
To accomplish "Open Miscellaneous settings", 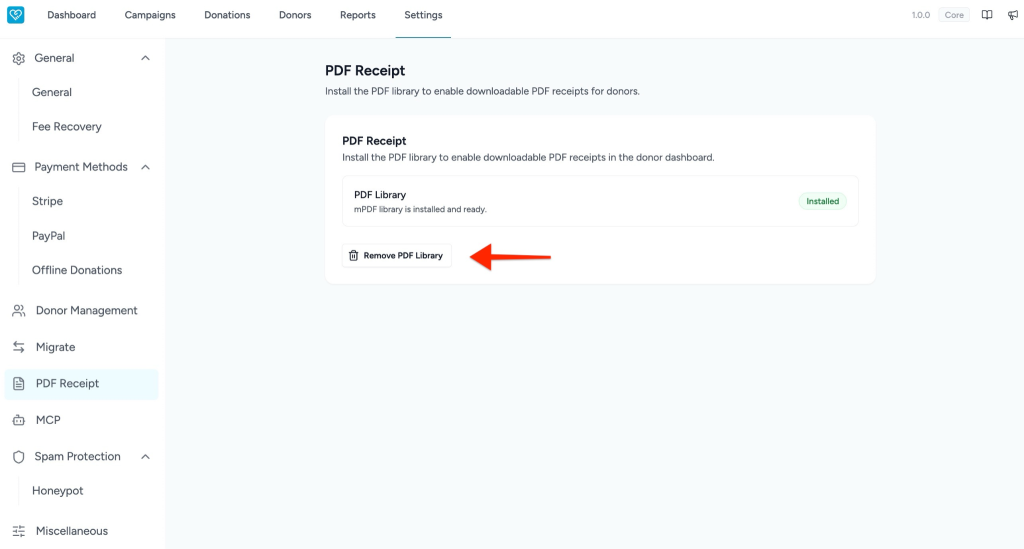I will 72,531.
